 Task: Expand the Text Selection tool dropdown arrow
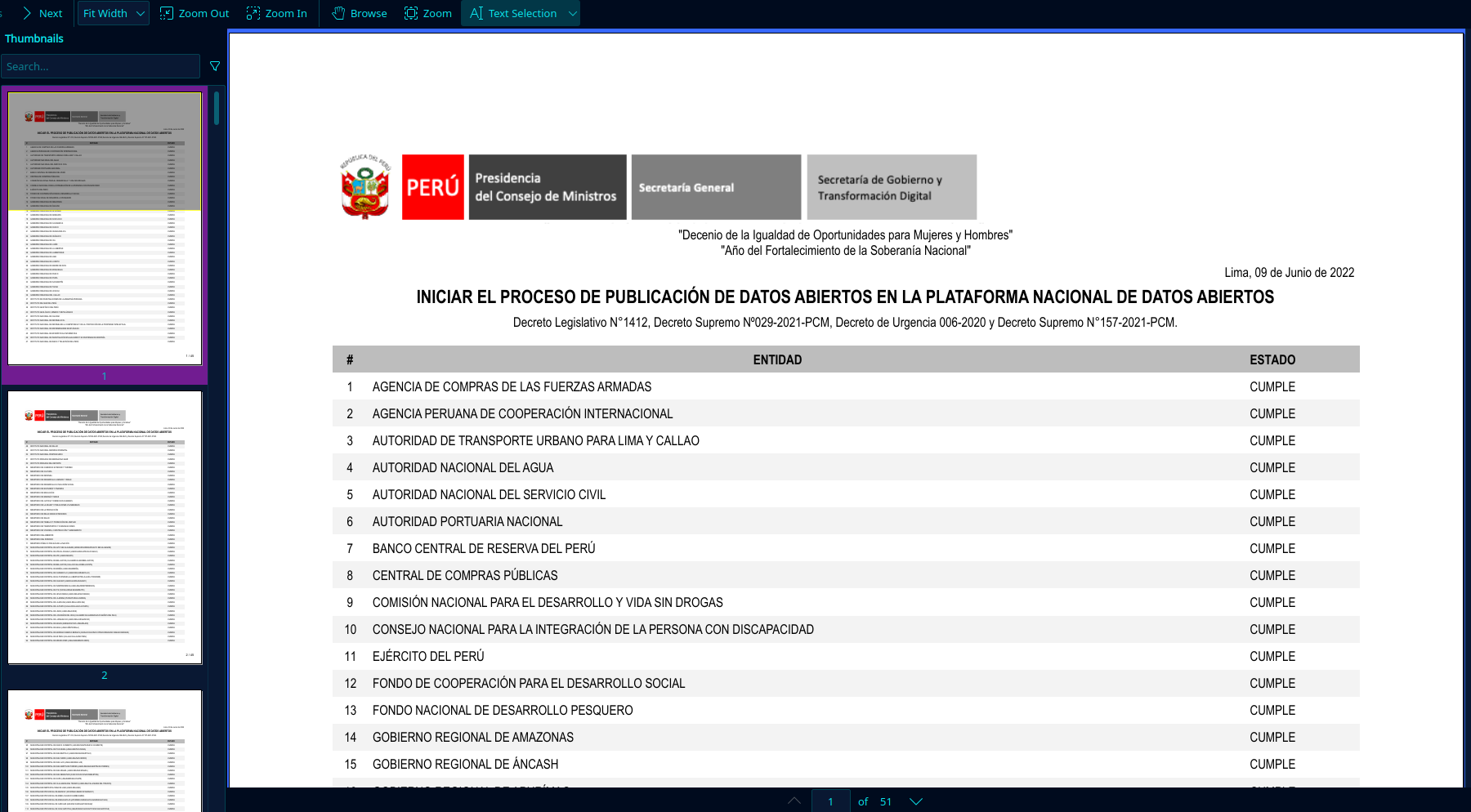573,13
